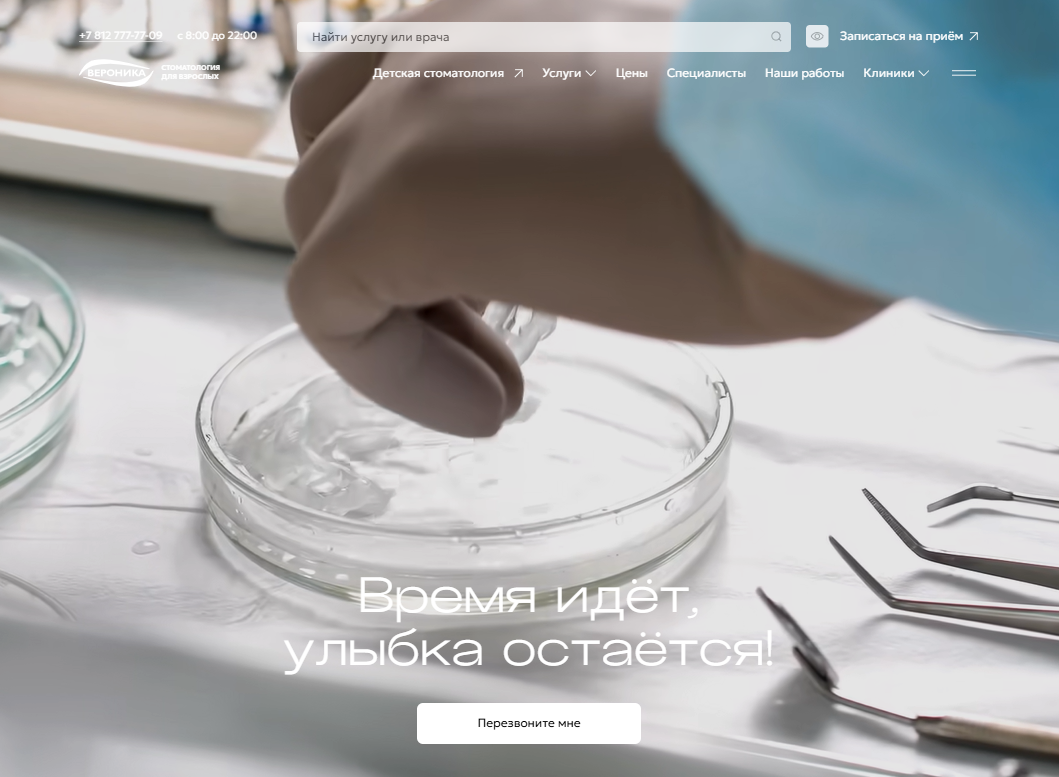
Task: Open the Клиники dropdown menu
Action: click(896, 73)
